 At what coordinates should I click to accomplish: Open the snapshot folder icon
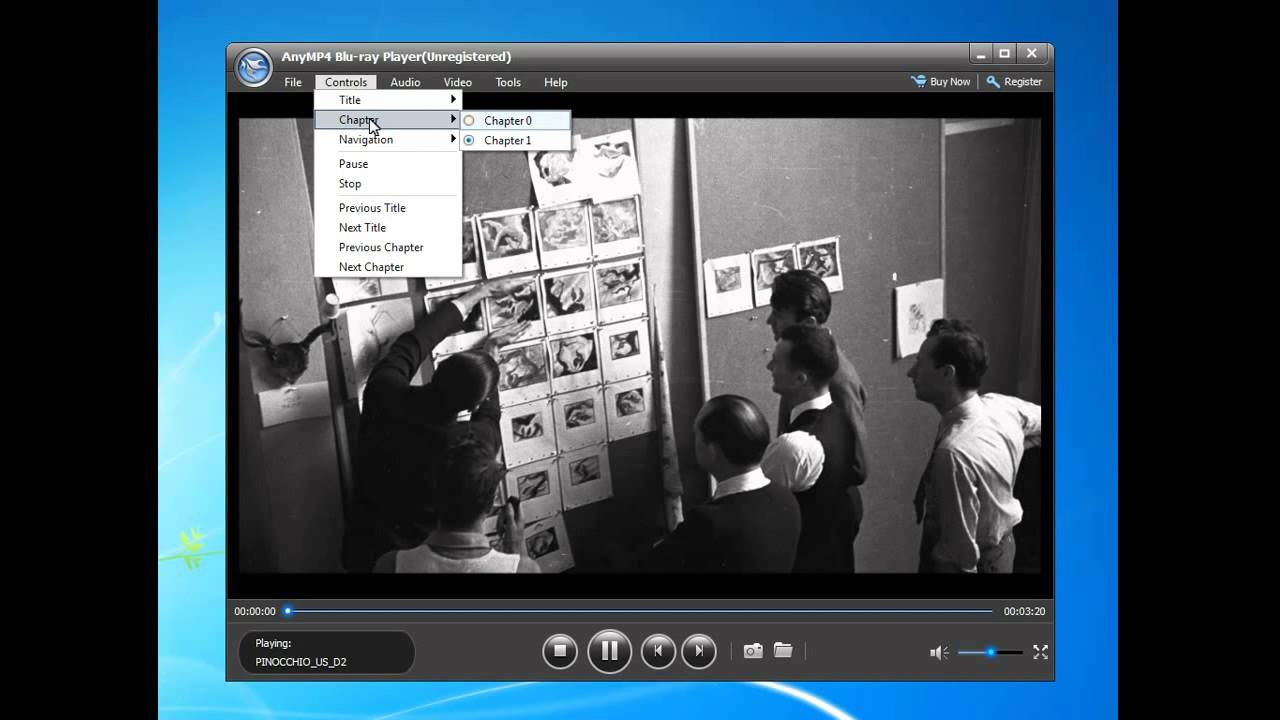783,651
